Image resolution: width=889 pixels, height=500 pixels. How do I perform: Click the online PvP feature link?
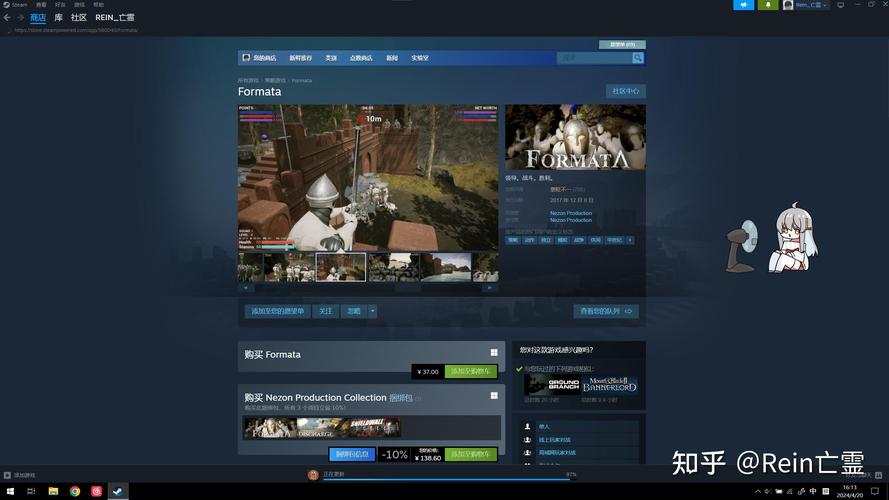(554, 440)
